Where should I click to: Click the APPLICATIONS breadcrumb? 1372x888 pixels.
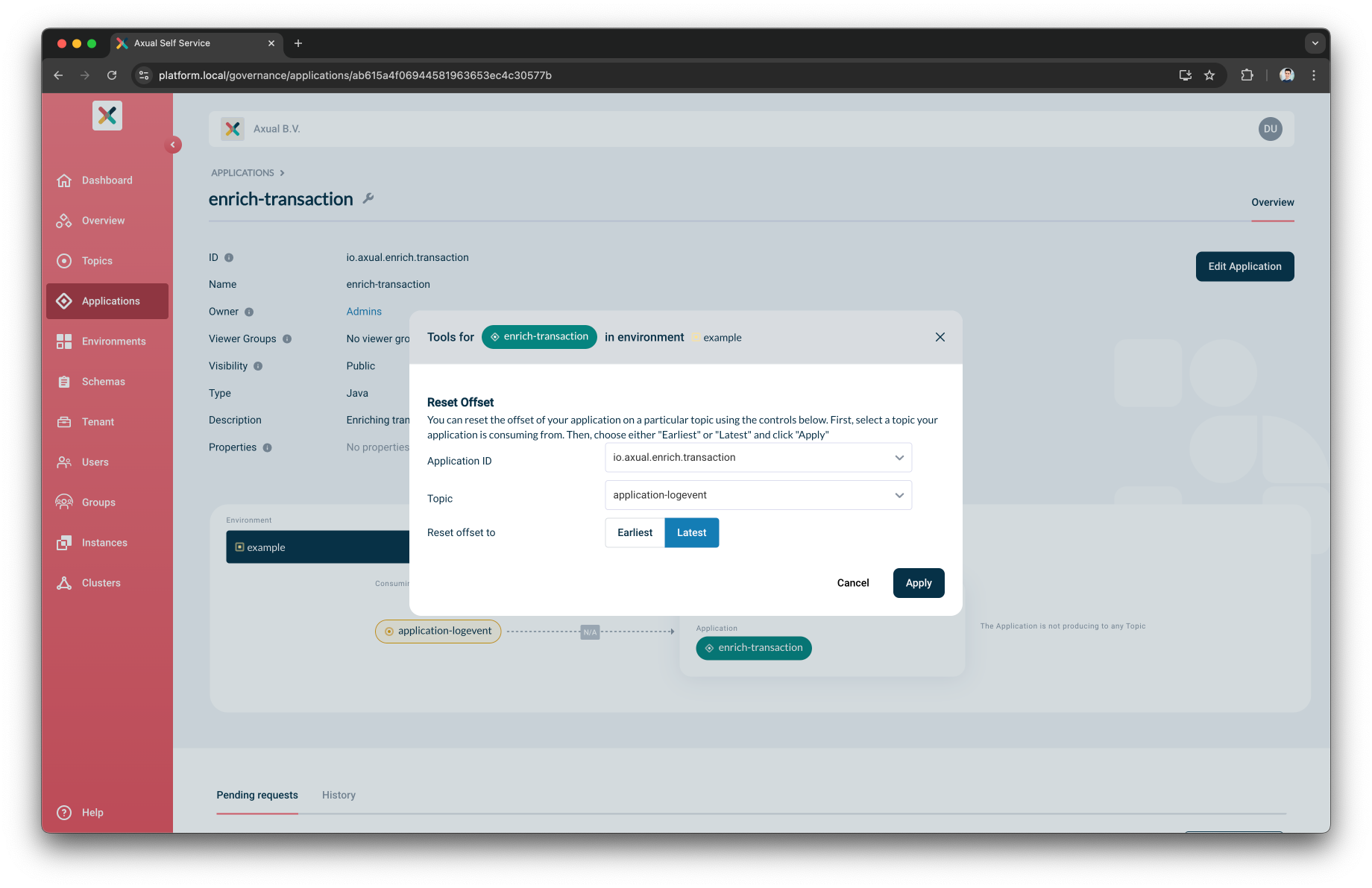click(x=242, y=173)
